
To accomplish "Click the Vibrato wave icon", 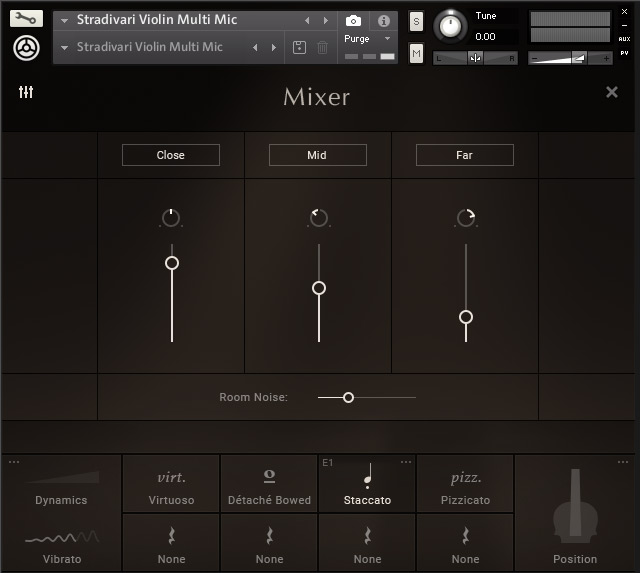I will coord(62,537).
